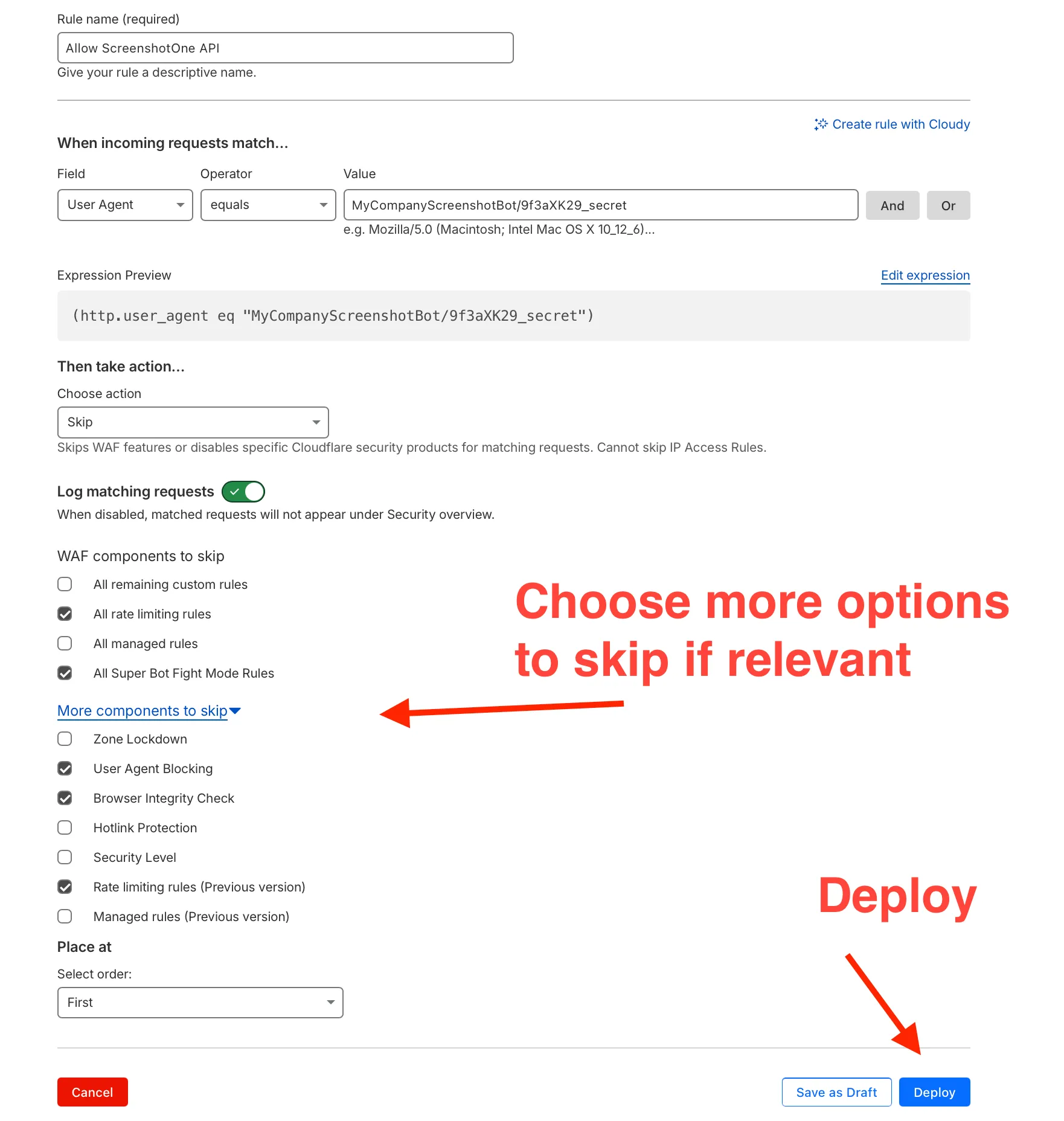Enable Zone Lockdown skip option

[65, 738]
